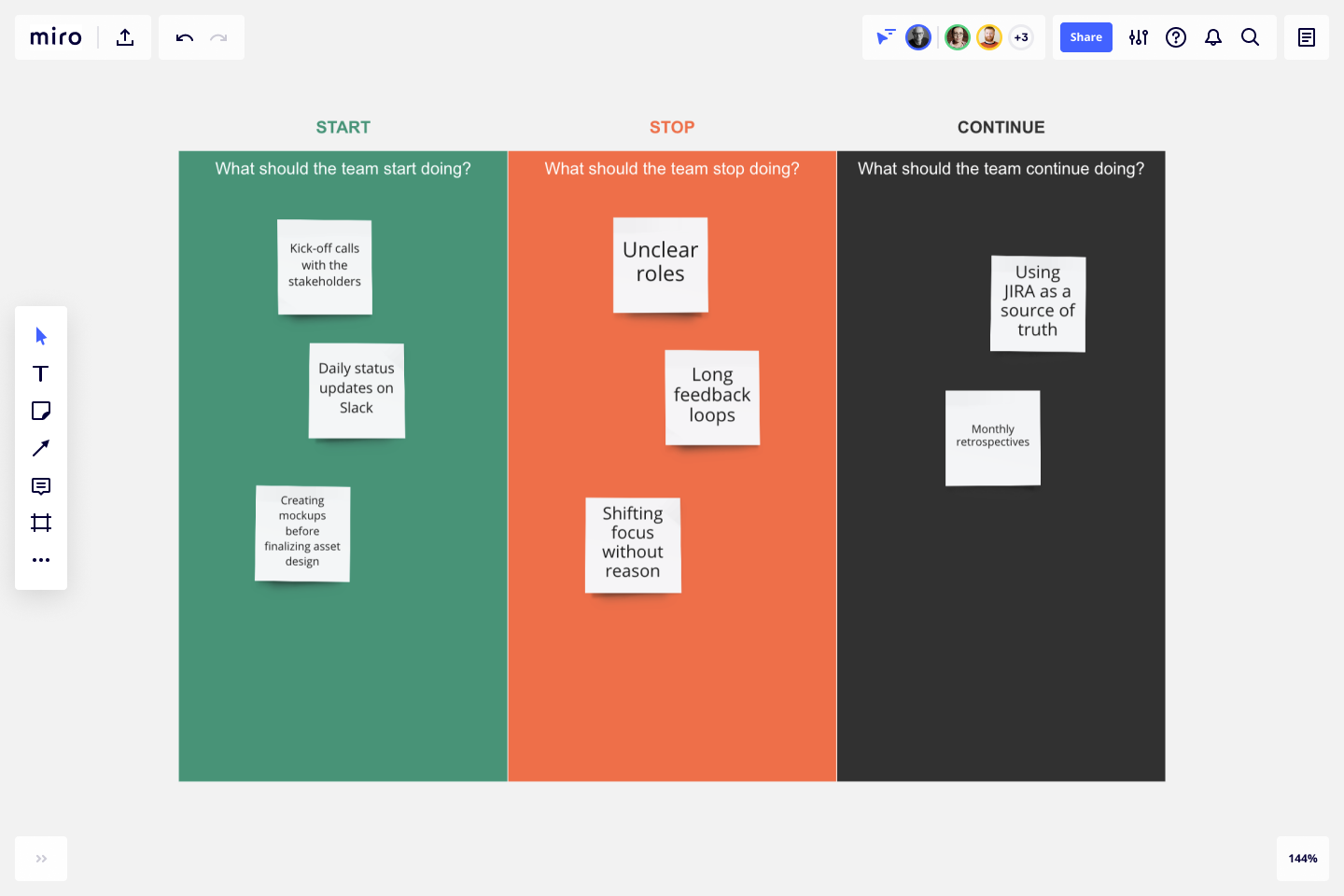Open the zoom level control showing 144%
Viewport: 1344px width, 896px height.
pos(1303,858)
